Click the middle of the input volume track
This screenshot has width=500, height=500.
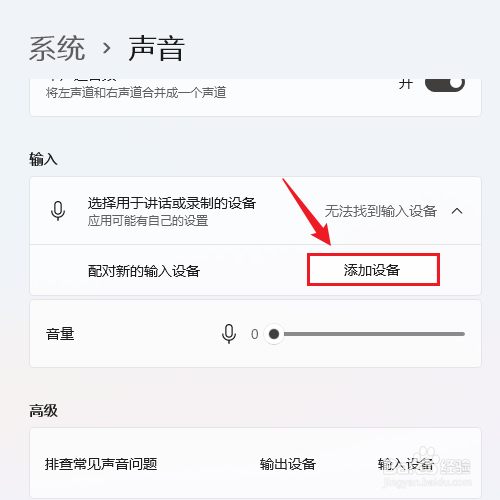pos(369,334)
